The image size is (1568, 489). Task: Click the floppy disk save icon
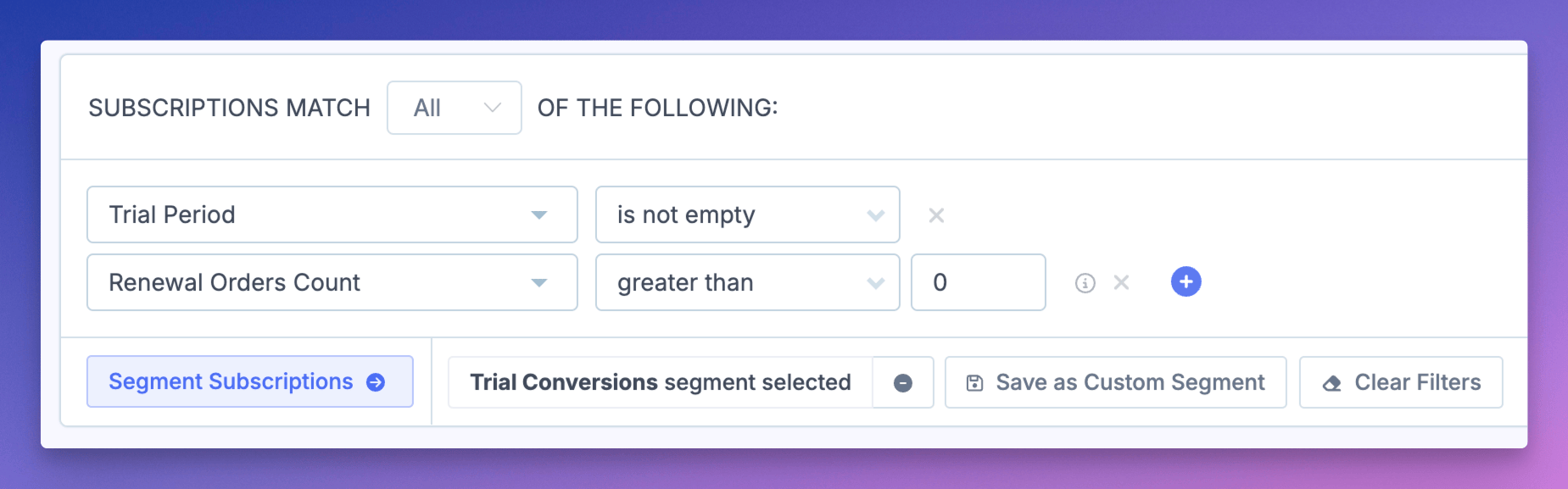coord(975,383)
